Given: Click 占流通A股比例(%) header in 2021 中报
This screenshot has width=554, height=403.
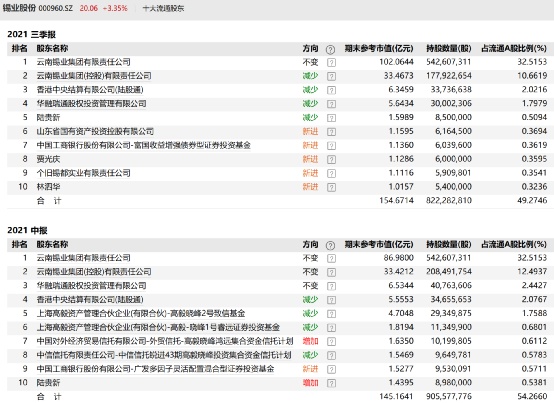Looking at the screenshot, I should point(514,244).
